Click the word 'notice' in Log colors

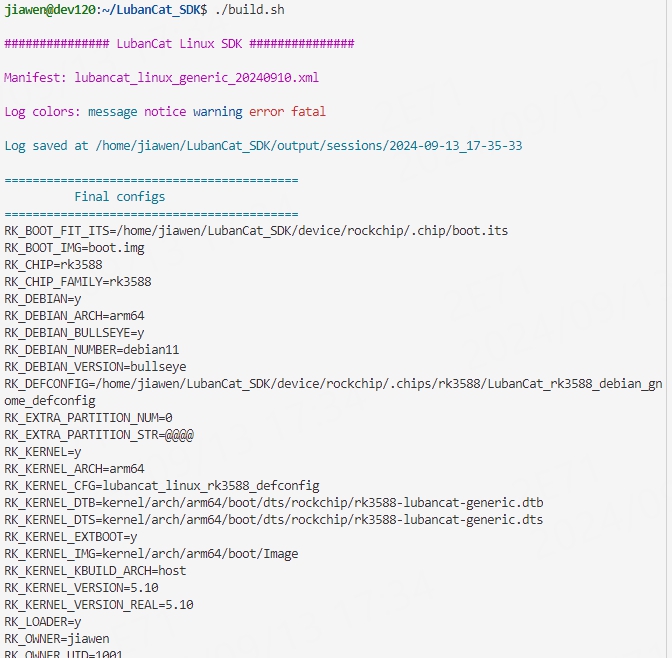pos(165,111)
